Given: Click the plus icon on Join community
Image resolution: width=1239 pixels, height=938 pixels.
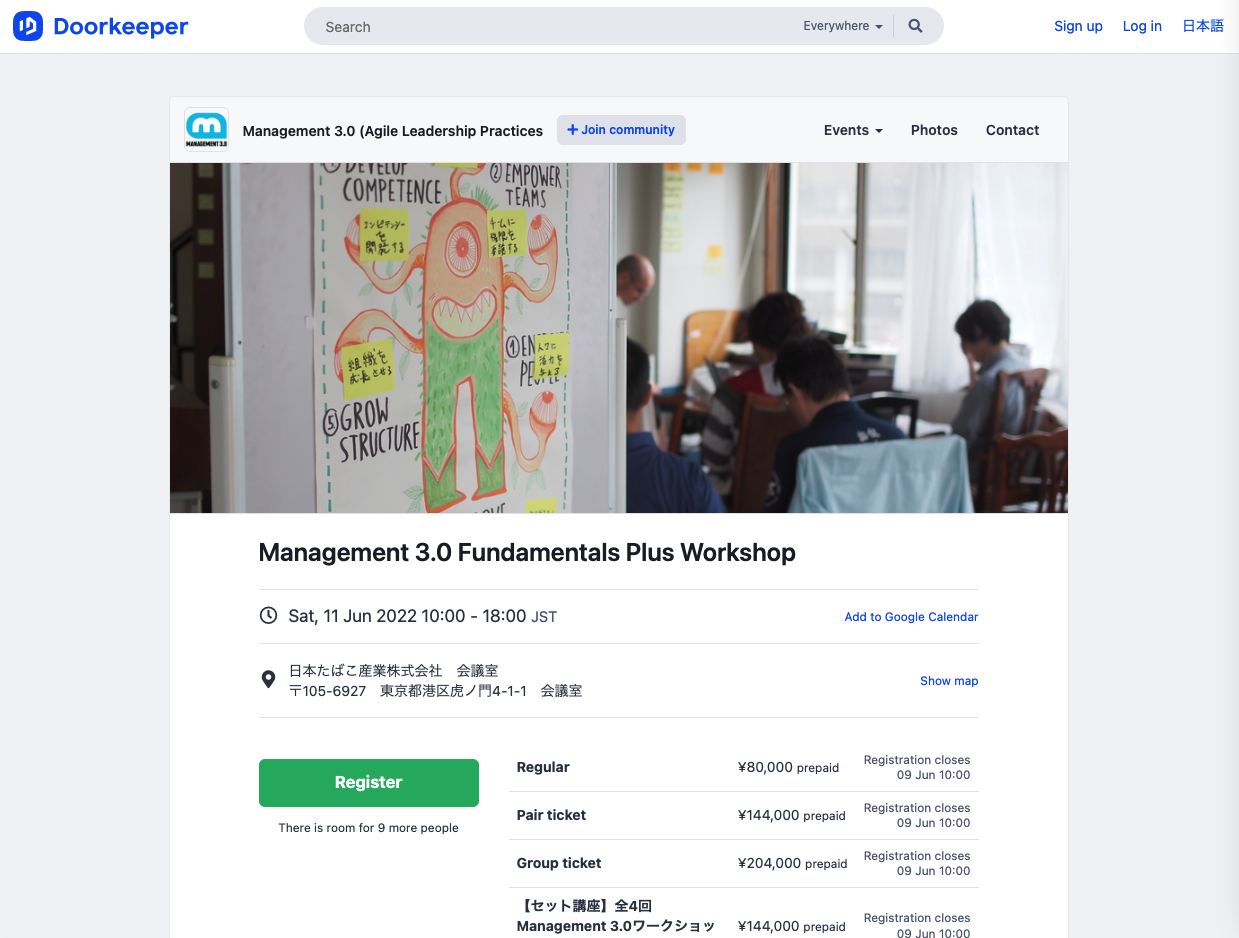Looking at the screenshot, I should 573,130.
